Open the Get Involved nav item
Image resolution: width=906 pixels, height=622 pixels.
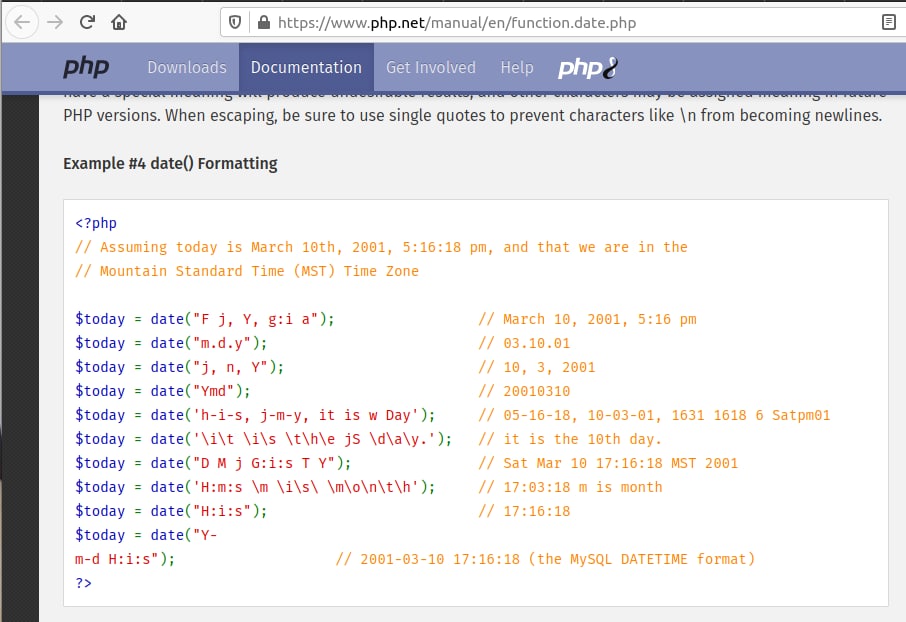(431, 68)
